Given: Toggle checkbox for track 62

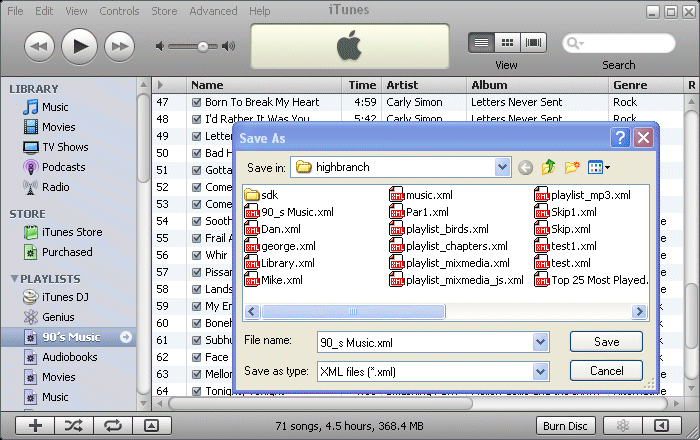Looking at the screenshot, I should tap(196, 357).
